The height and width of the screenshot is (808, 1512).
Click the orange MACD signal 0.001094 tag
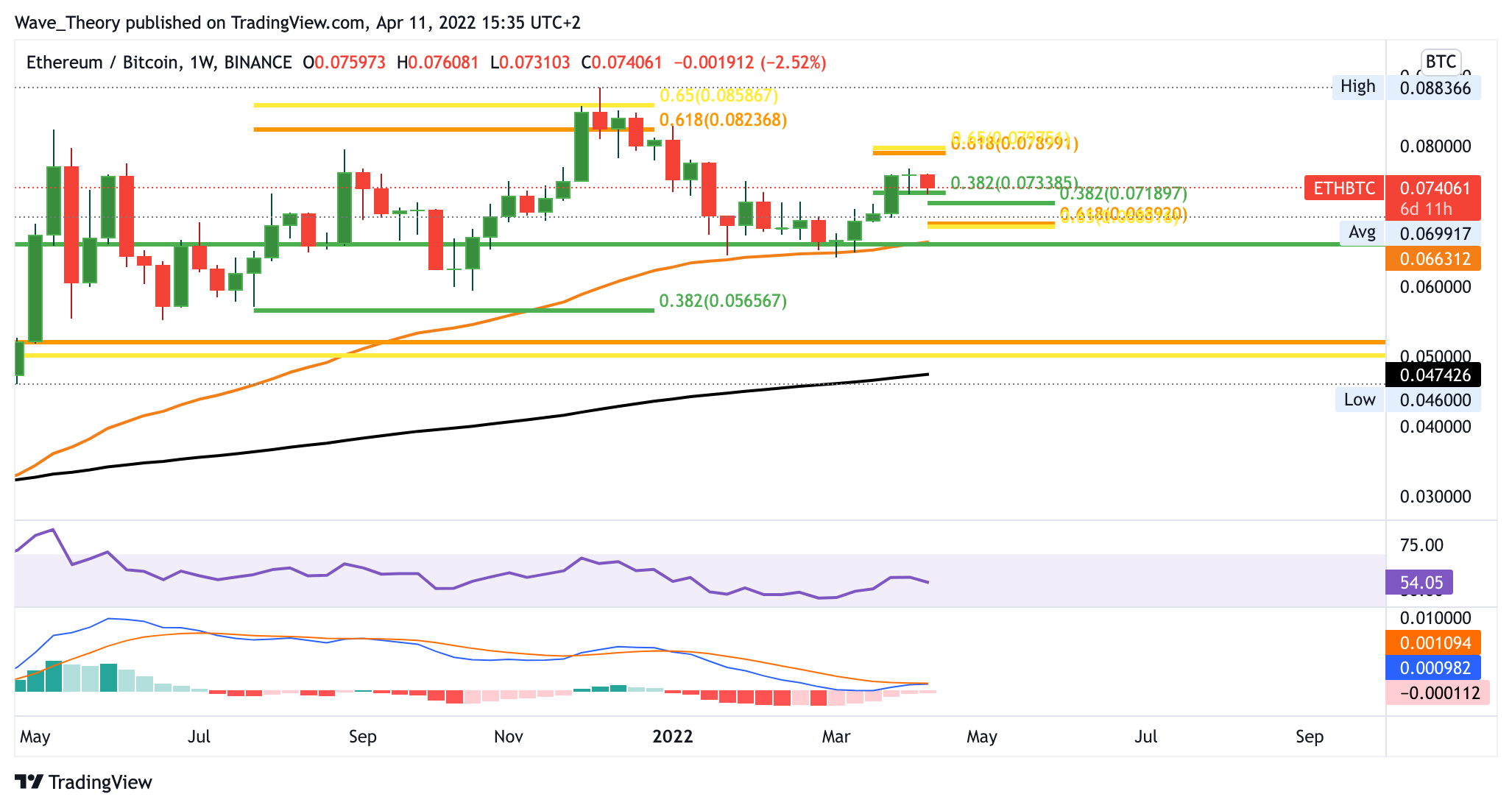point(1434,643)
